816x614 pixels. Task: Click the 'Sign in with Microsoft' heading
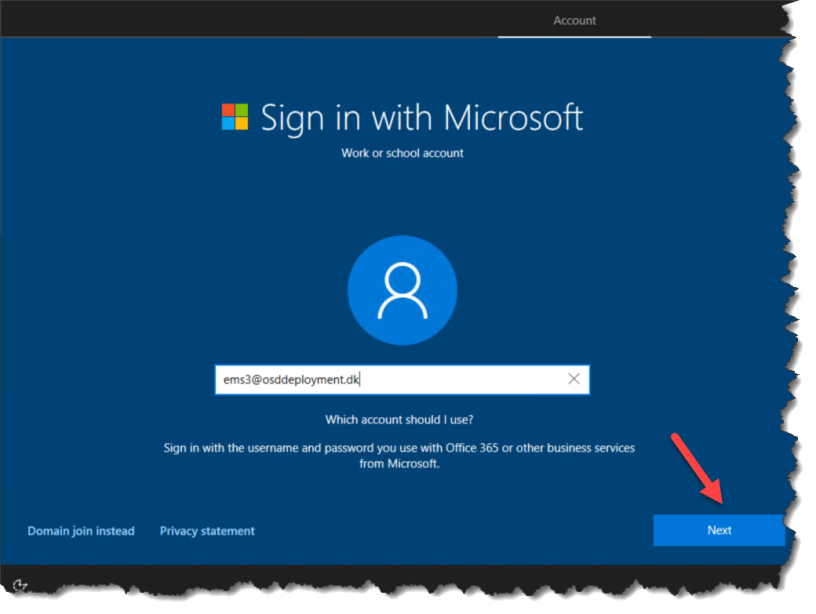pos(421,117)
